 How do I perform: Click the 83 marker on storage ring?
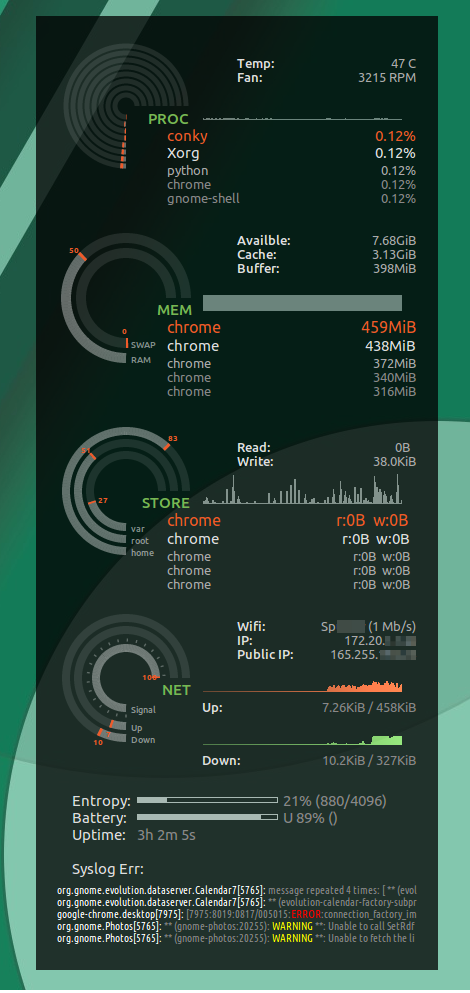pos(173,439)
